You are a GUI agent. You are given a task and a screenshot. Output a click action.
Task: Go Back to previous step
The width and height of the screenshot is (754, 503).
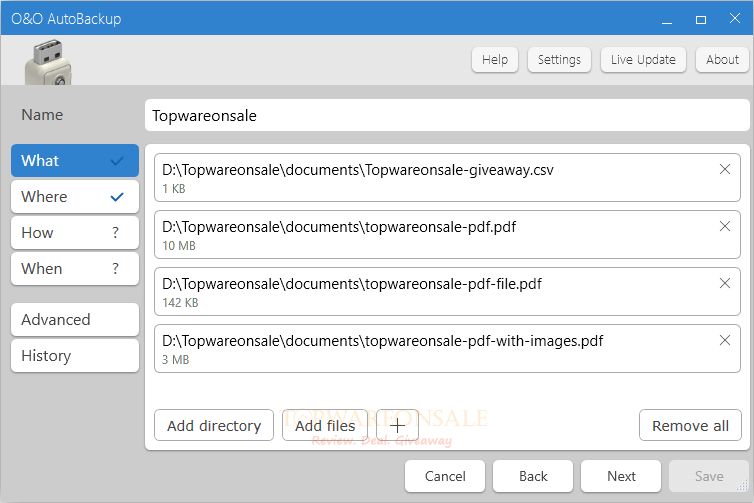[x=533, y=476]
